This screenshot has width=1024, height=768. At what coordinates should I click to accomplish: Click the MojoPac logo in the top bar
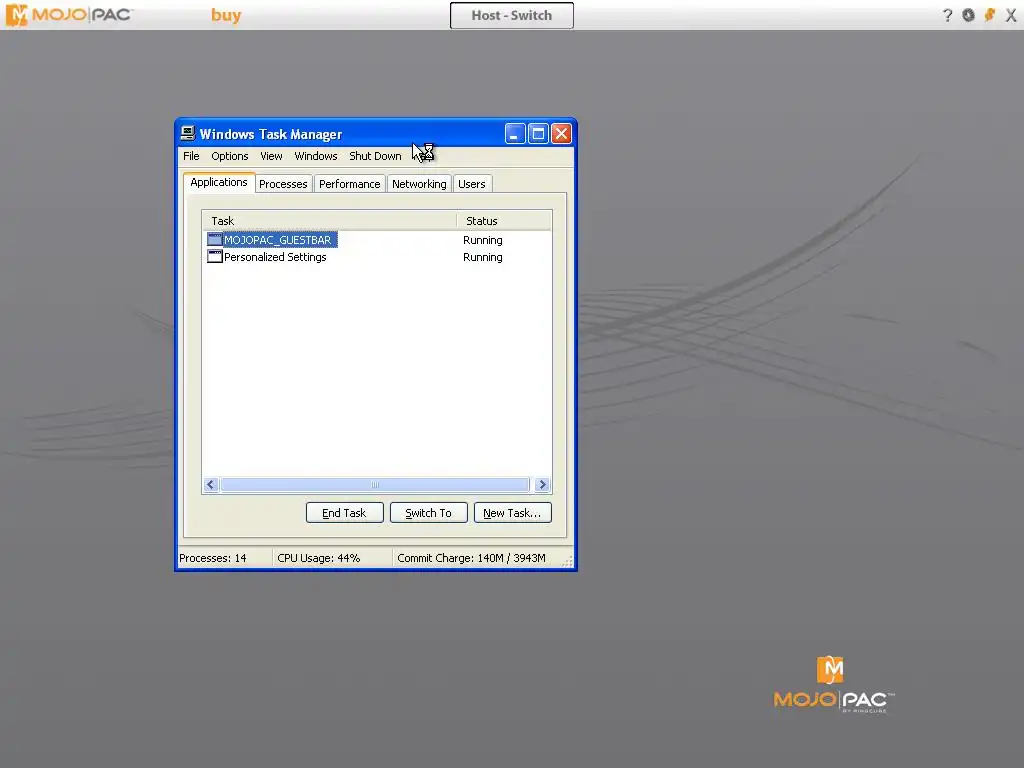[69, 14]
